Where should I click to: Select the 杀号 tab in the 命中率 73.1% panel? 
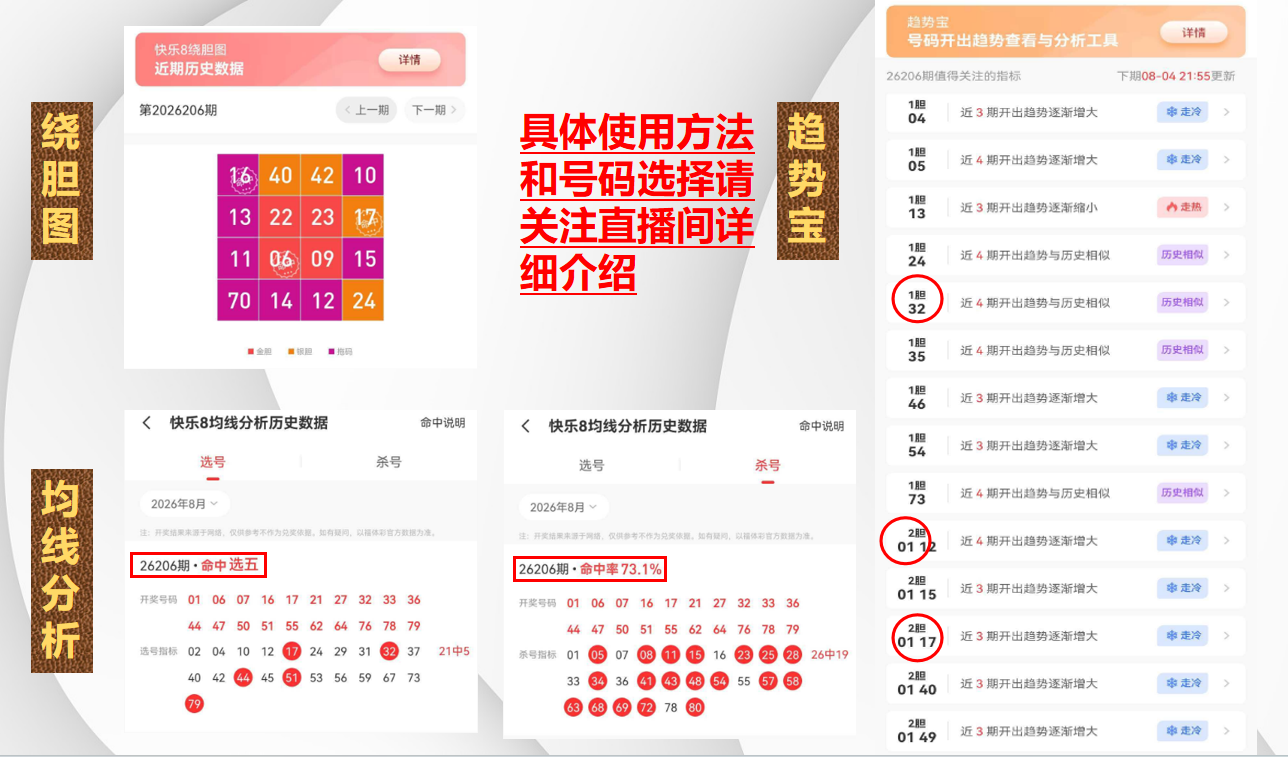[x=768, y=465]
